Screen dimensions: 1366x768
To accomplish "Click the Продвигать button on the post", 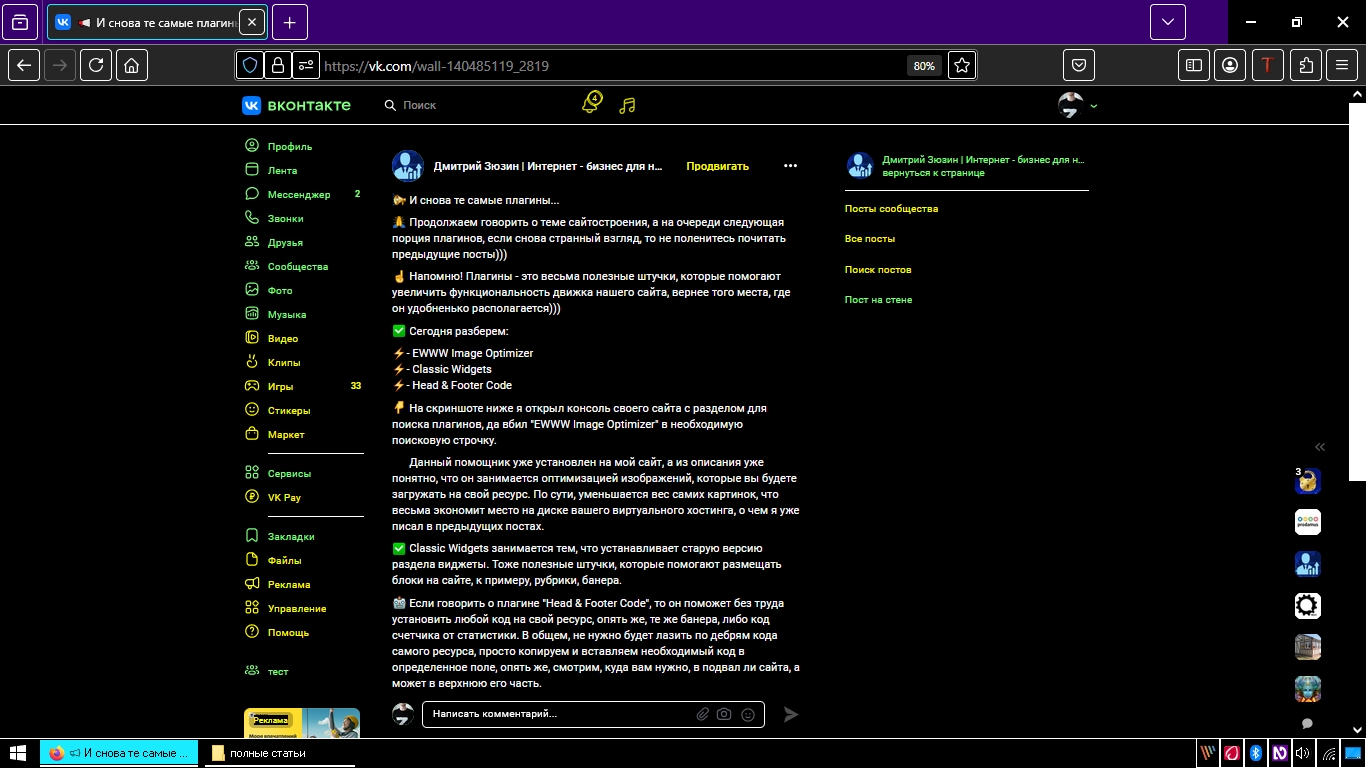I will click(717, 166).
